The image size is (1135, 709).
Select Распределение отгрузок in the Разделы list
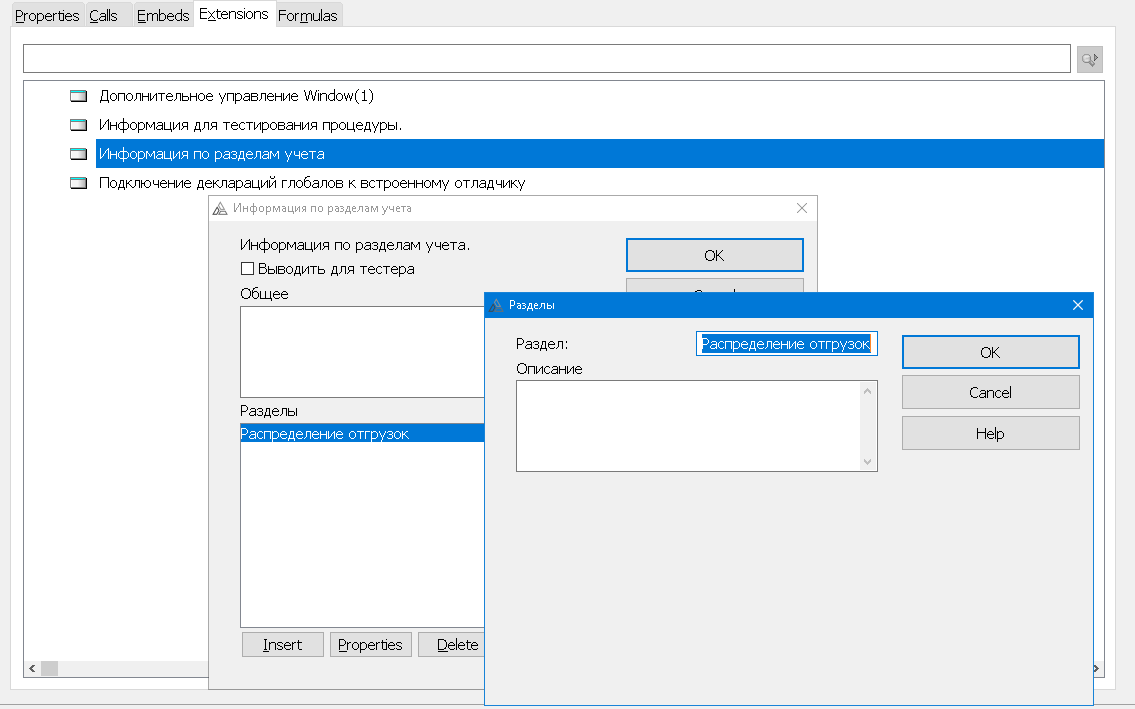point(325,434)
